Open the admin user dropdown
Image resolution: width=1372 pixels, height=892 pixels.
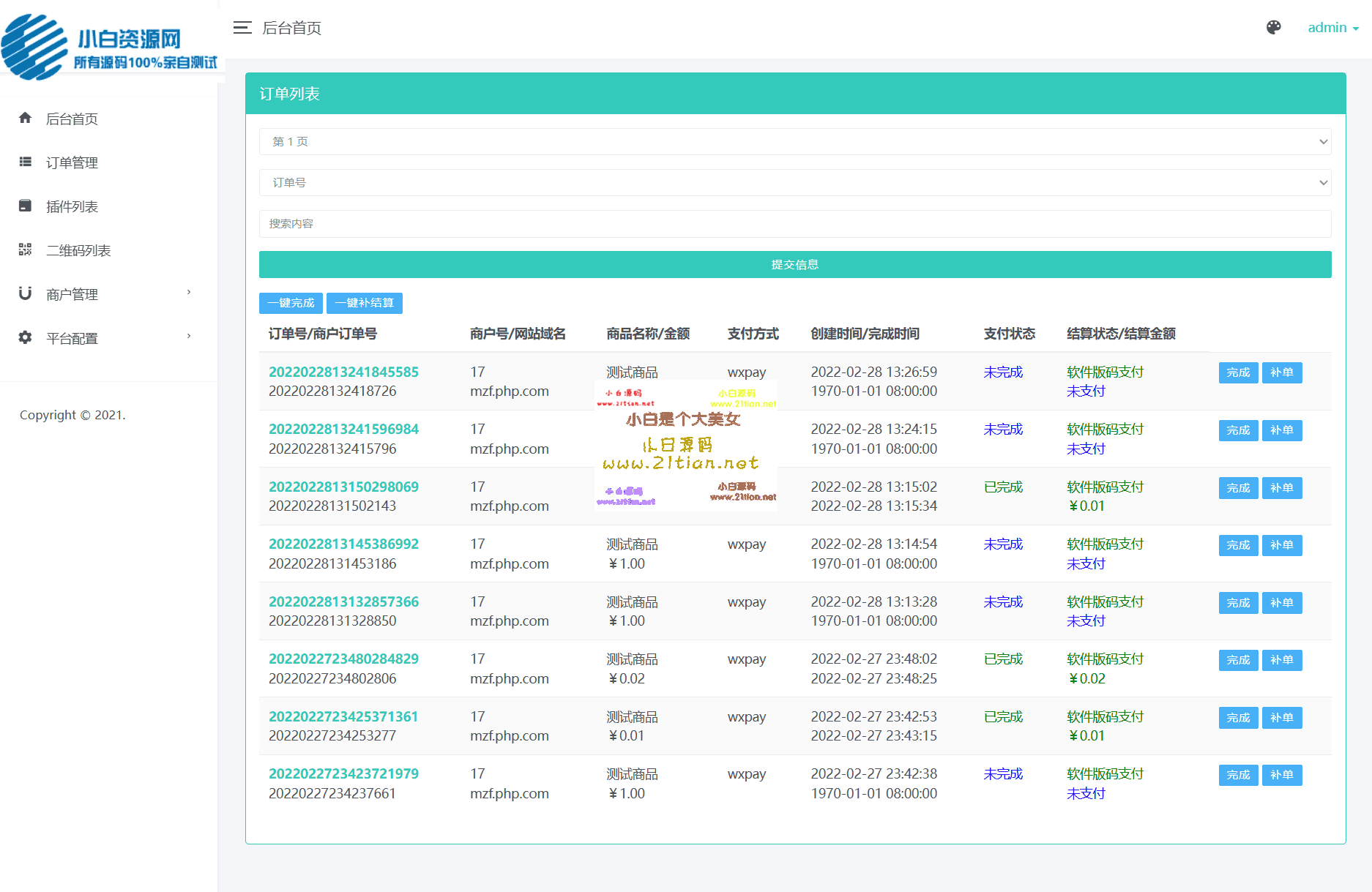[1332, 28]
